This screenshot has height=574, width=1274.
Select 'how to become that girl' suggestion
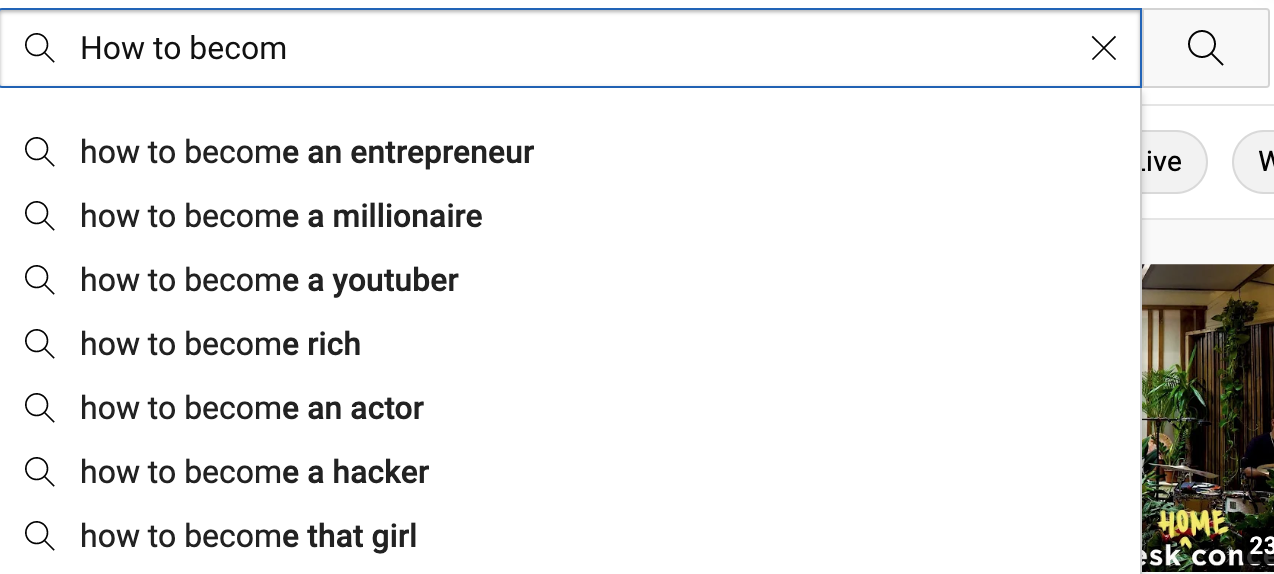coord(248,536)
